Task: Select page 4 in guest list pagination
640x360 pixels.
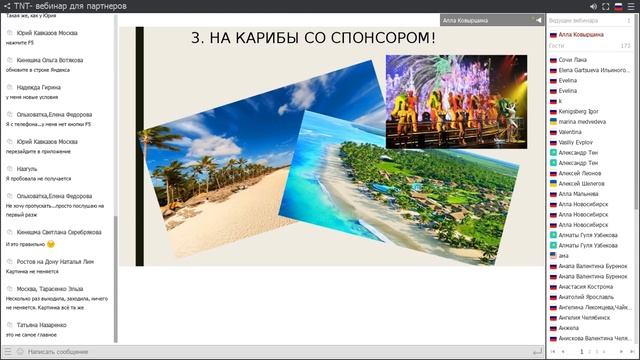Action: pyautogui.click(x=604, y=351)
